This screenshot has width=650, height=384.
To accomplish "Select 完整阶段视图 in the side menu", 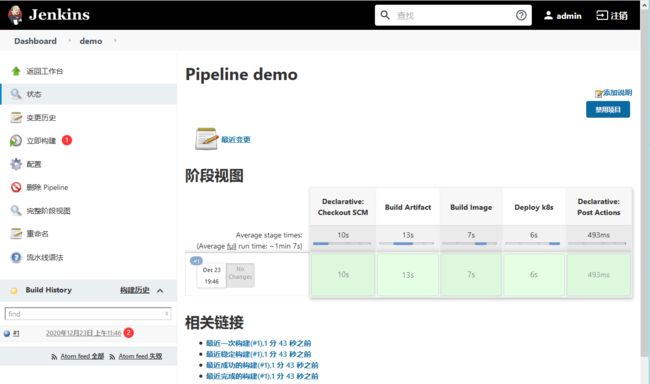I will coord(49,211).
